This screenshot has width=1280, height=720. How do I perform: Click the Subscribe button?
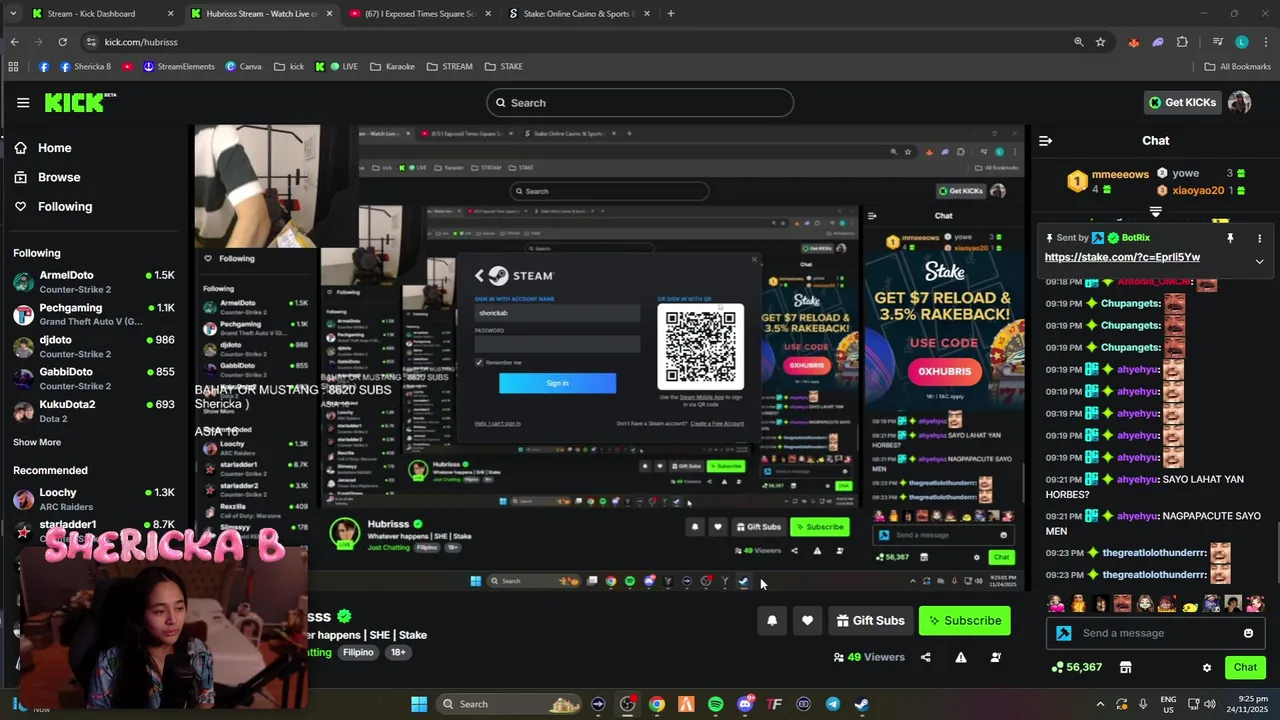964,620
